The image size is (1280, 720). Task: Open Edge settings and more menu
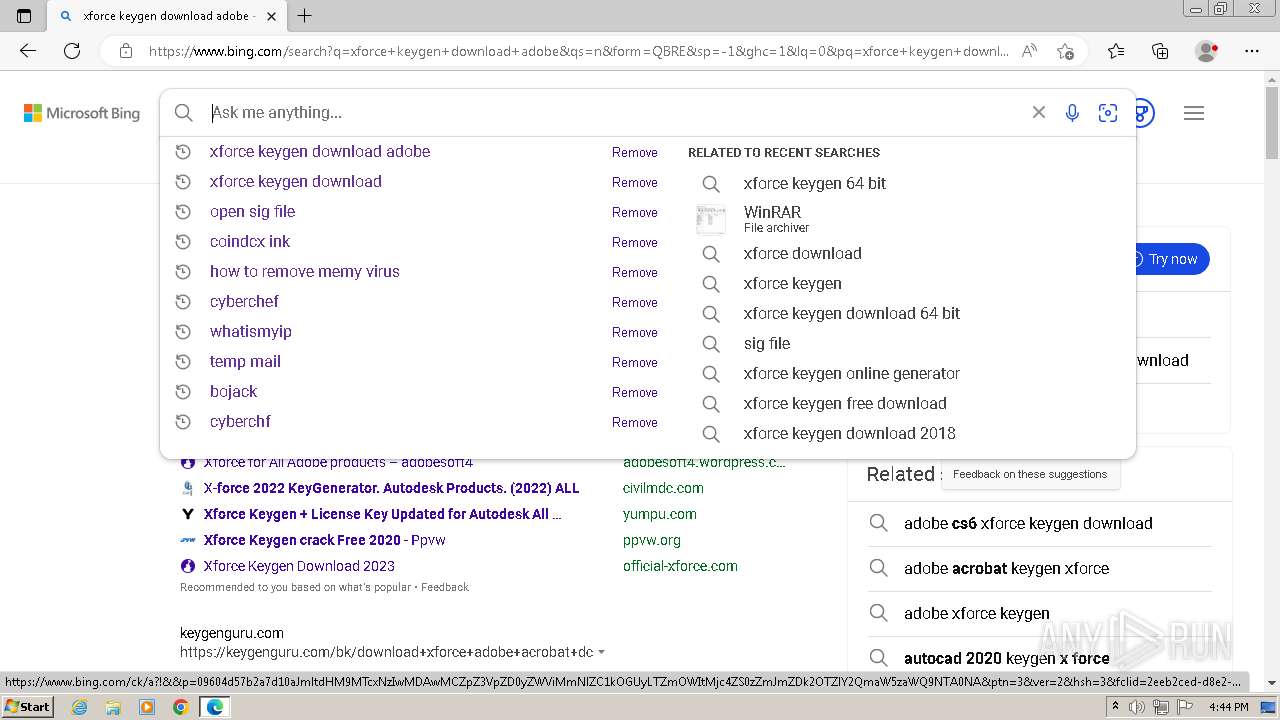[1252, 51]
